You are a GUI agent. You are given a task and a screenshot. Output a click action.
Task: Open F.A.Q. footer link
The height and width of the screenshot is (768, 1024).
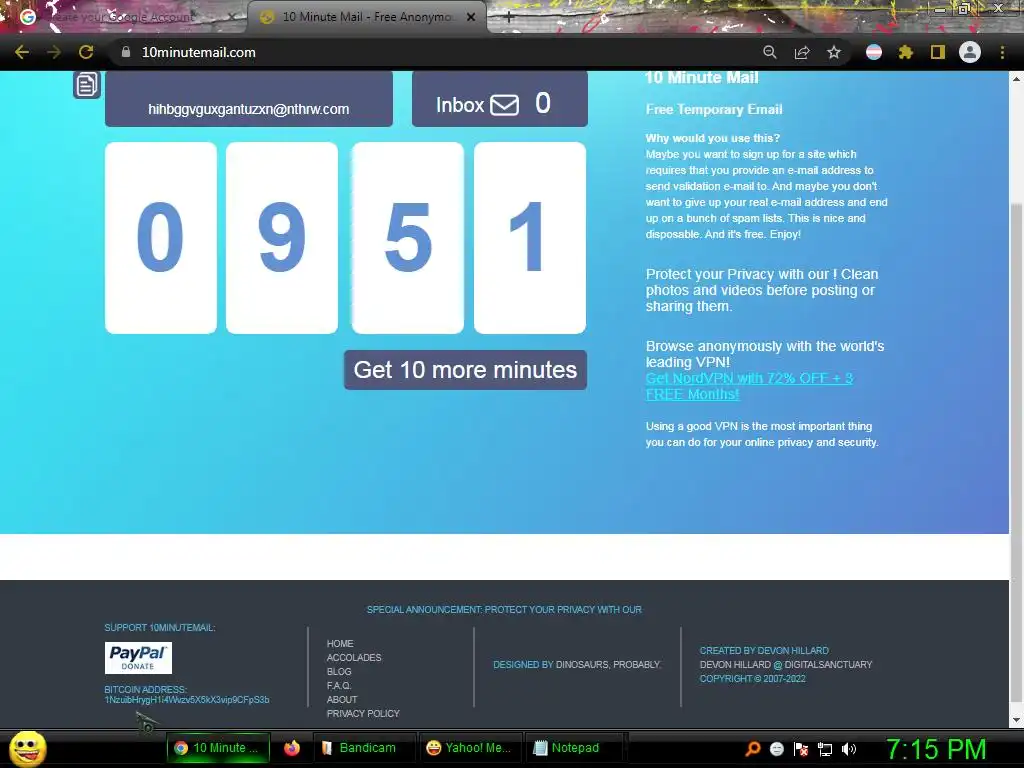(339, 686)
